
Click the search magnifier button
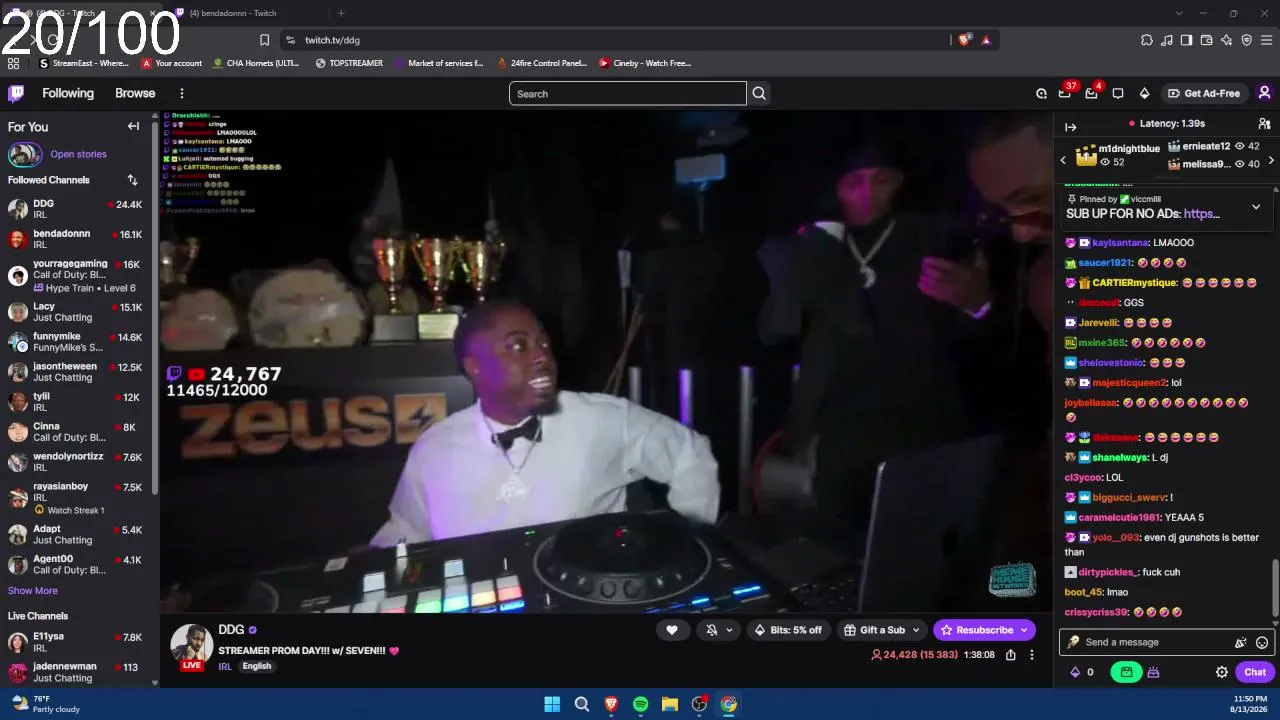759,93
